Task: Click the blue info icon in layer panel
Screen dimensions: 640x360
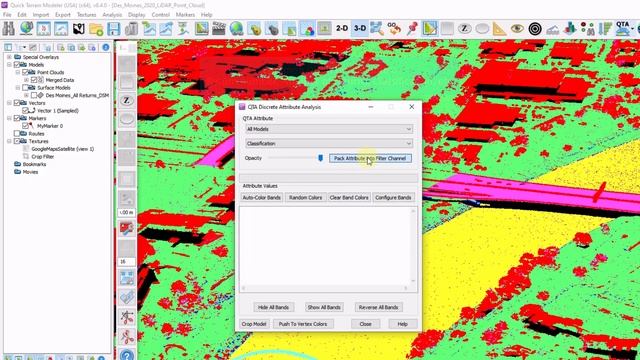Action: click(x=106, y=47)
